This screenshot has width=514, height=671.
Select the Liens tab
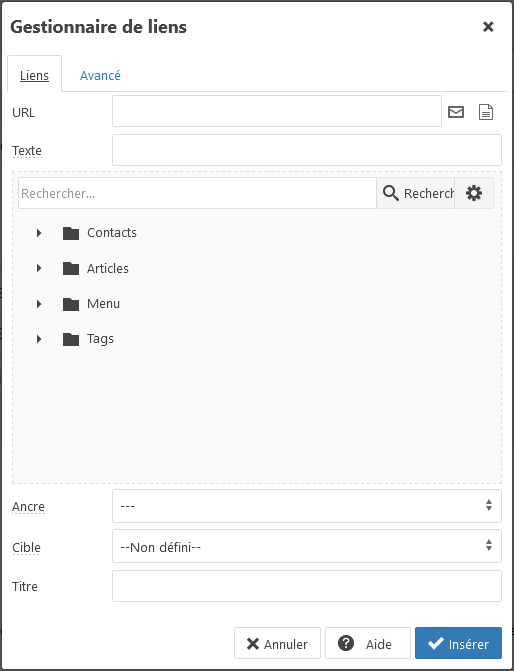(x=34, y=75)
